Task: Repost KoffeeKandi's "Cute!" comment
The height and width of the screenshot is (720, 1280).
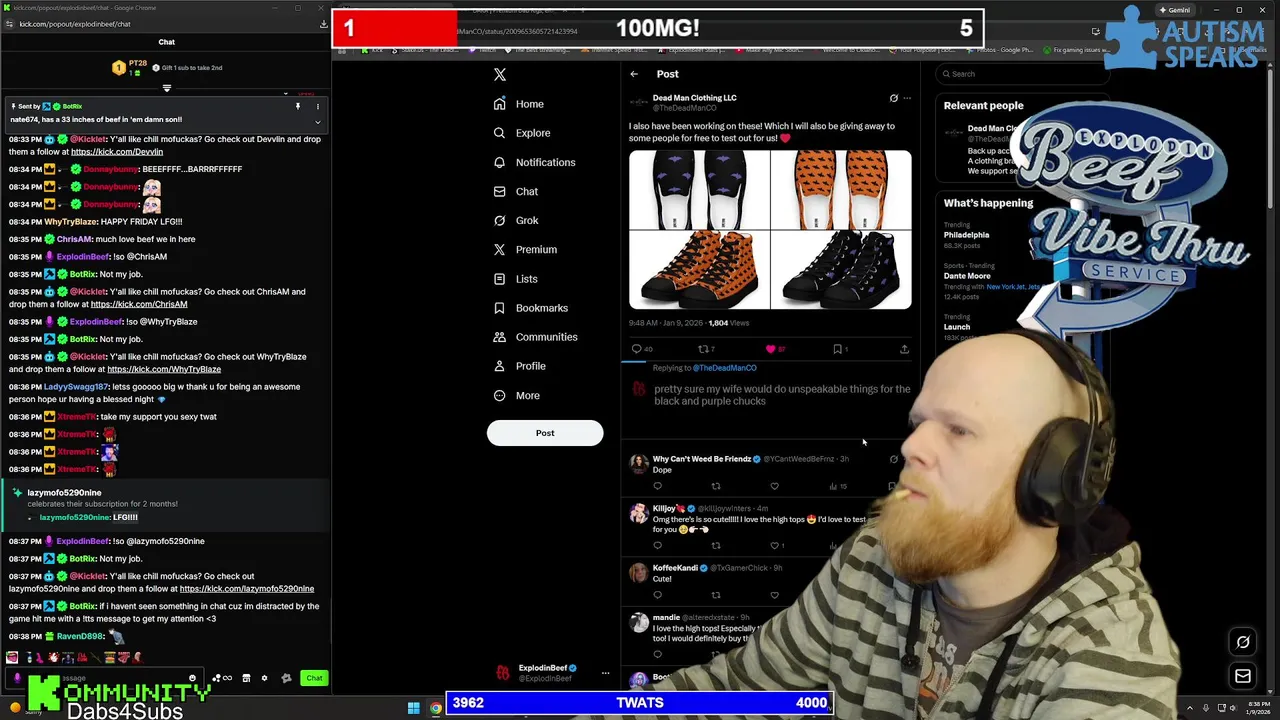Action: 716,595
